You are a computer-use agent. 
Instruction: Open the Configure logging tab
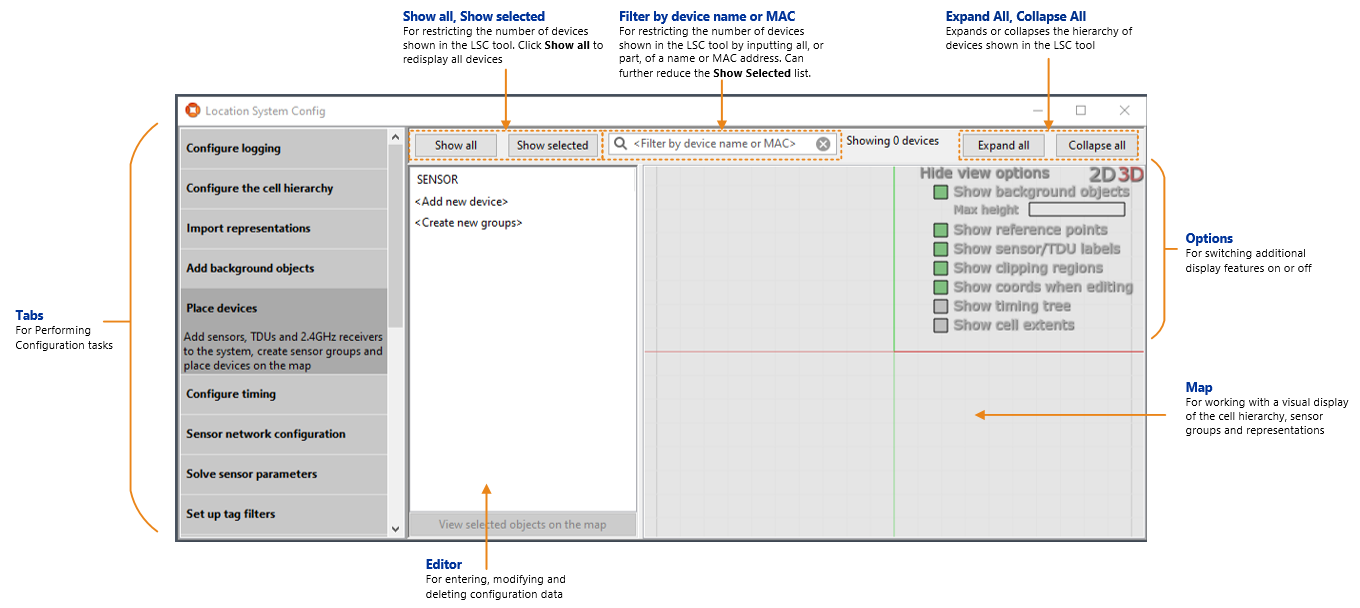click(x=283, y=148)
